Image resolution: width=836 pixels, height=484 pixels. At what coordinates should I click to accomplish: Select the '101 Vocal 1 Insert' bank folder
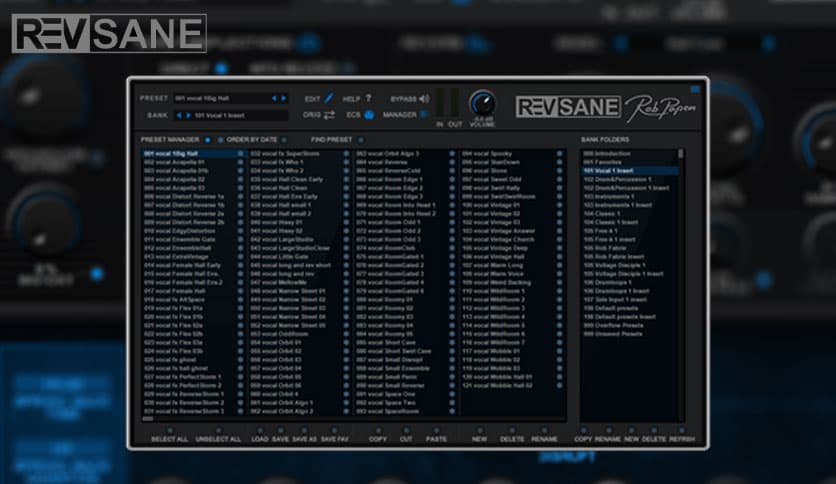click(630, 171)
